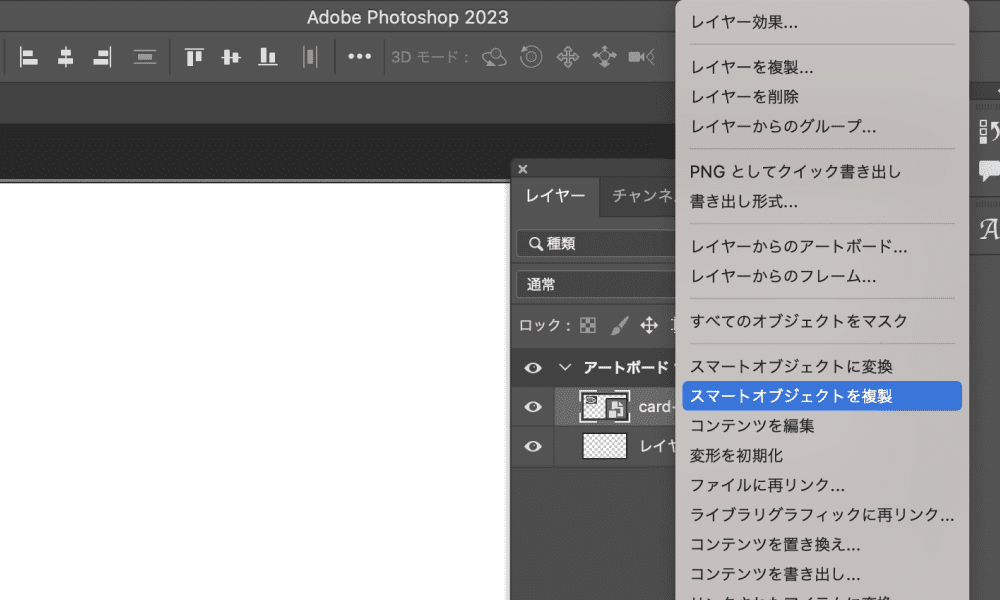Click the card layer name text
1000x600 pixels.
656,407
